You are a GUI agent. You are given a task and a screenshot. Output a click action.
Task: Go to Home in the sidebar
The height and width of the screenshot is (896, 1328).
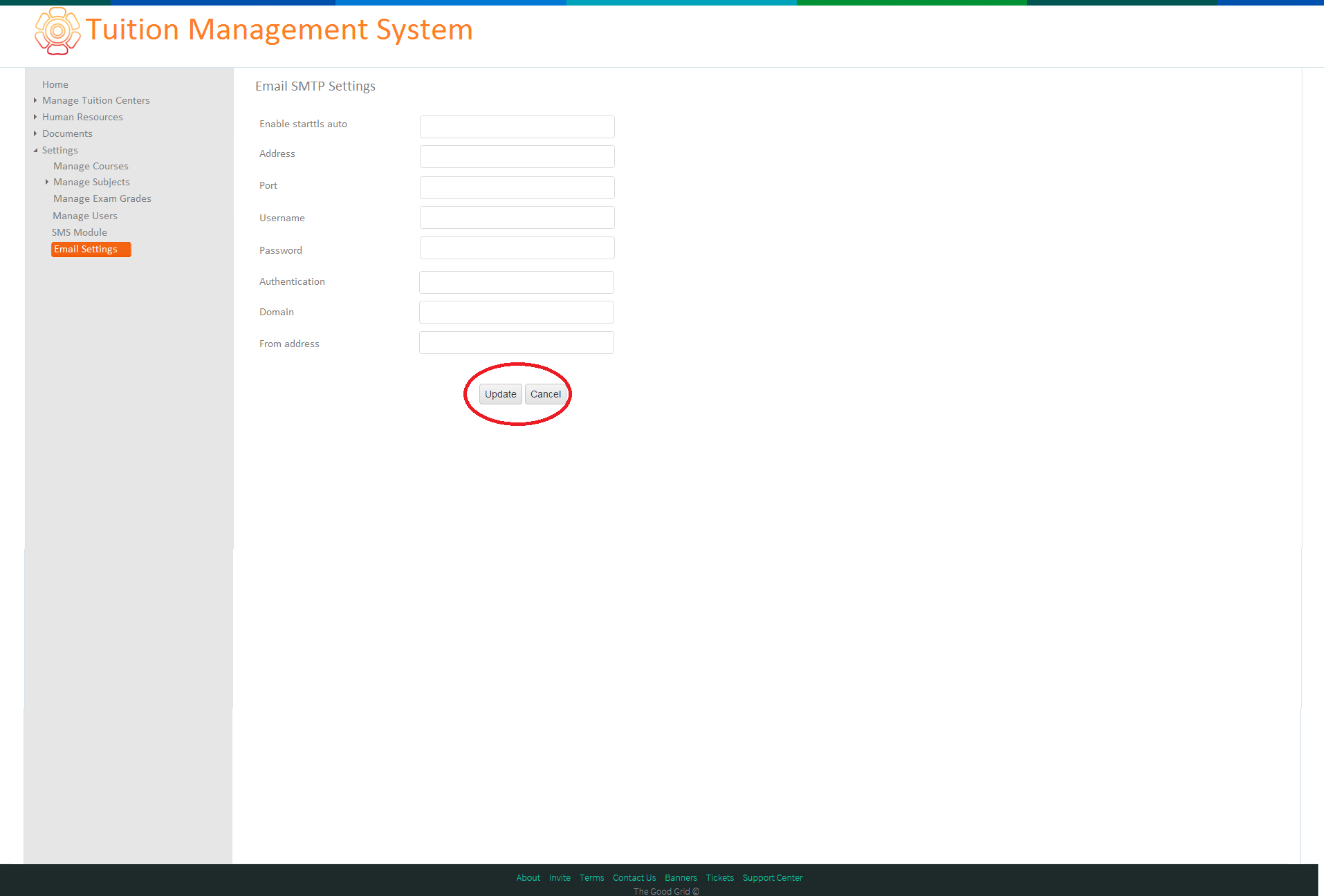55,84
